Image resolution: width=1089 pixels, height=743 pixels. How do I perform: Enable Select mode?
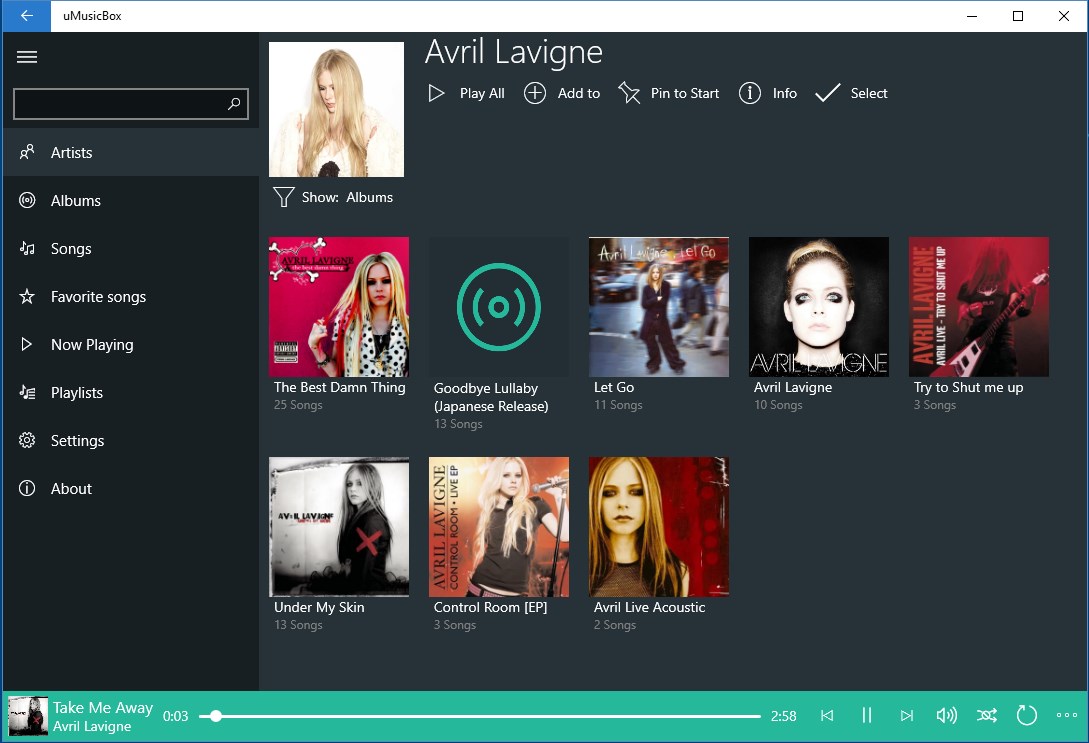click(x=851, y=93)
